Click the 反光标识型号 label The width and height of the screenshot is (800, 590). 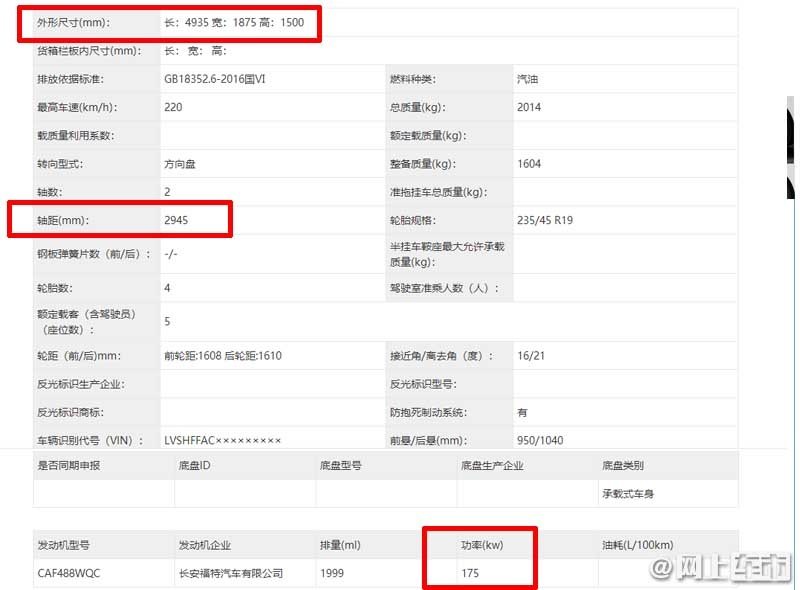pos(423,384)
